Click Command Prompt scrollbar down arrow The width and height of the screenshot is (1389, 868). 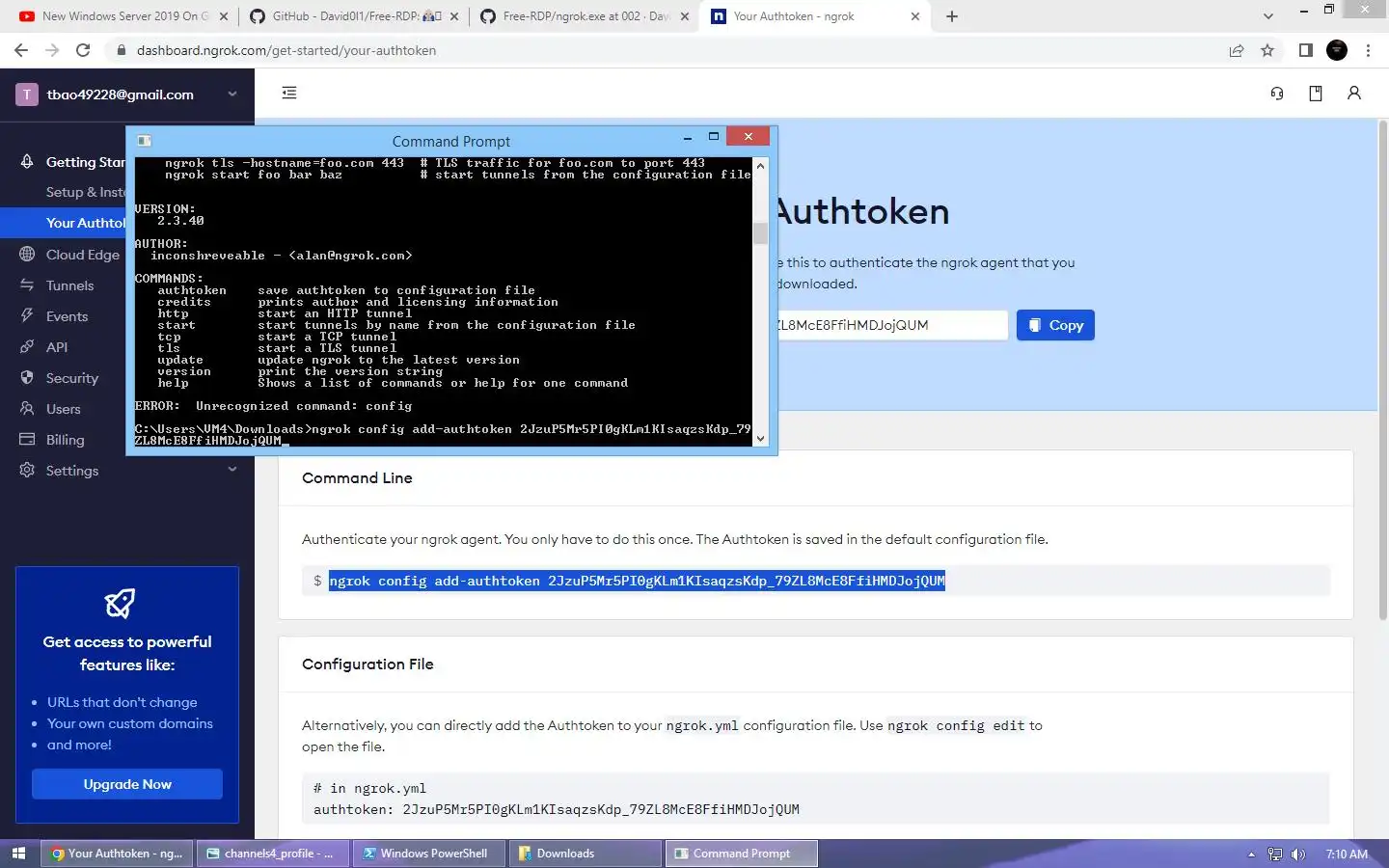[760, 439]
